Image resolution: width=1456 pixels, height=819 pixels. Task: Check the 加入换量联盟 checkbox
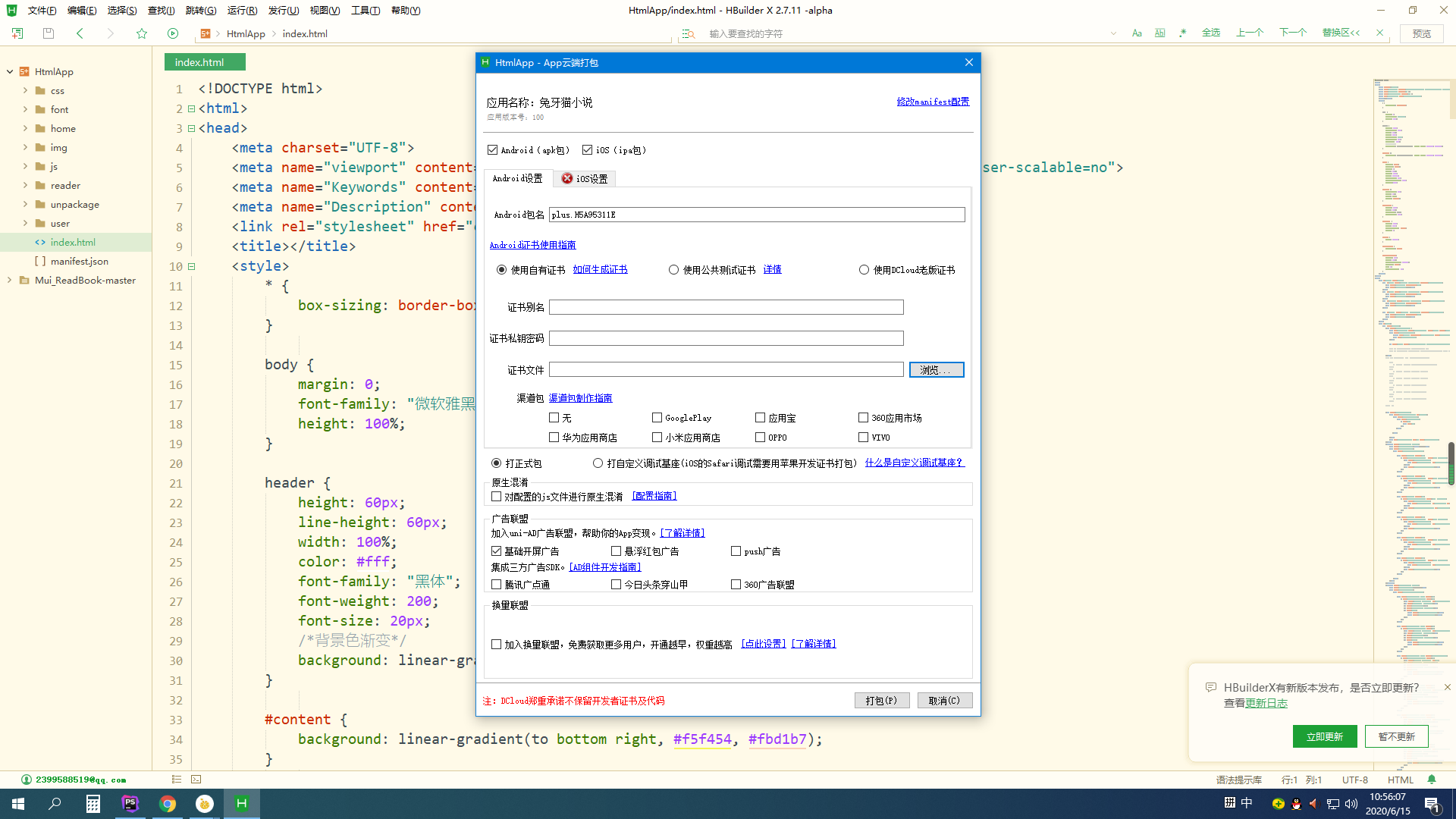click(x=496, y=645)
